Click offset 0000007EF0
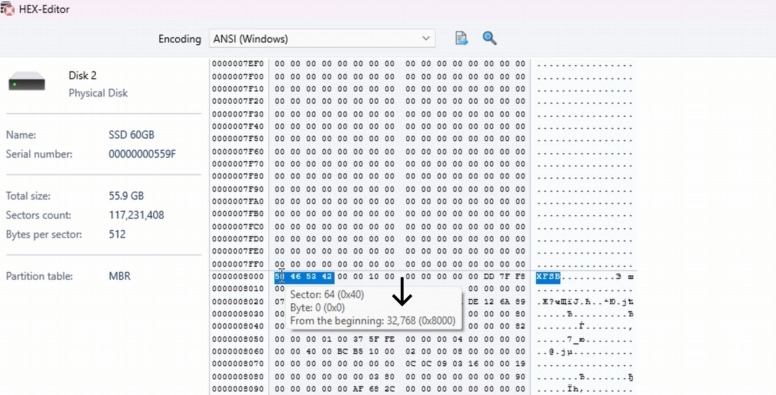This screenshot has width=776, height=395. click(238, 64)
